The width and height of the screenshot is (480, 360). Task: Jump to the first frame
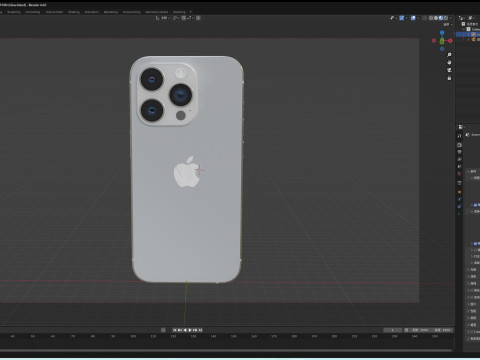click(175, 330)
